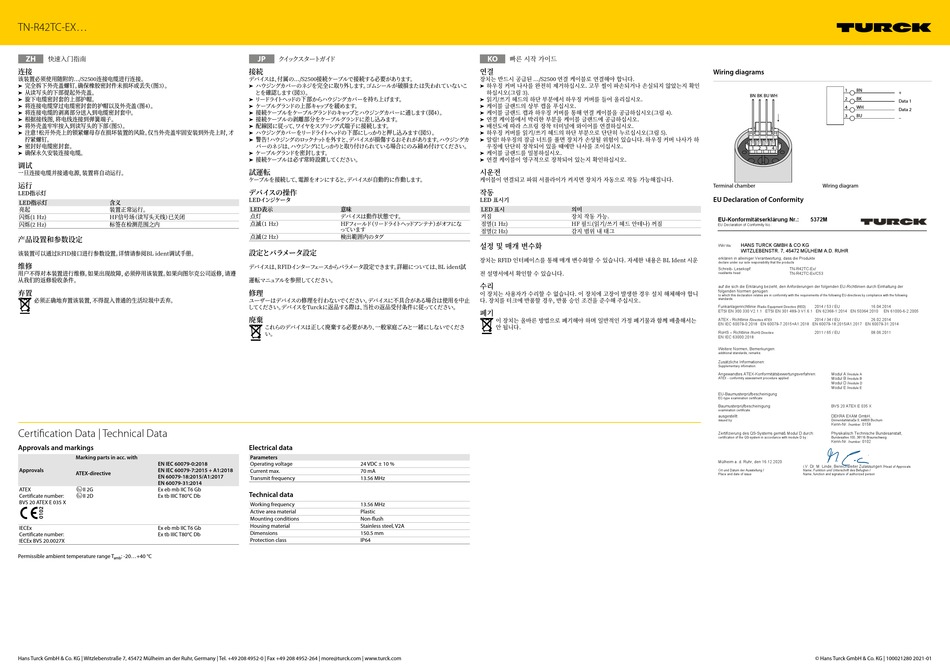Click the terminal chamber illustration
The height and width of the screenshot is (672, 950).
762,138
